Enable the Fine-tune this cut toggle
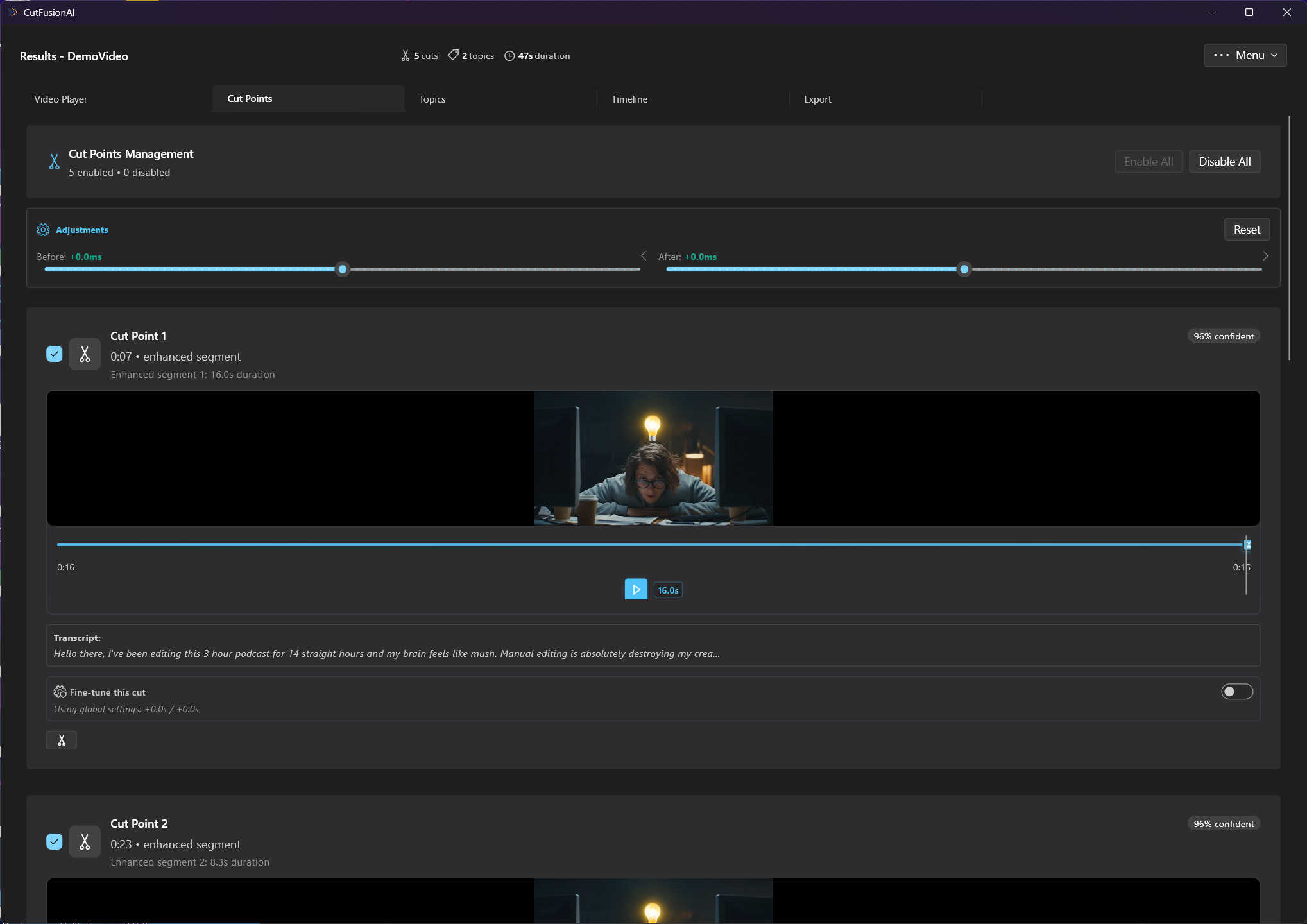The image size is (1307, 924). click(1236, 692)
